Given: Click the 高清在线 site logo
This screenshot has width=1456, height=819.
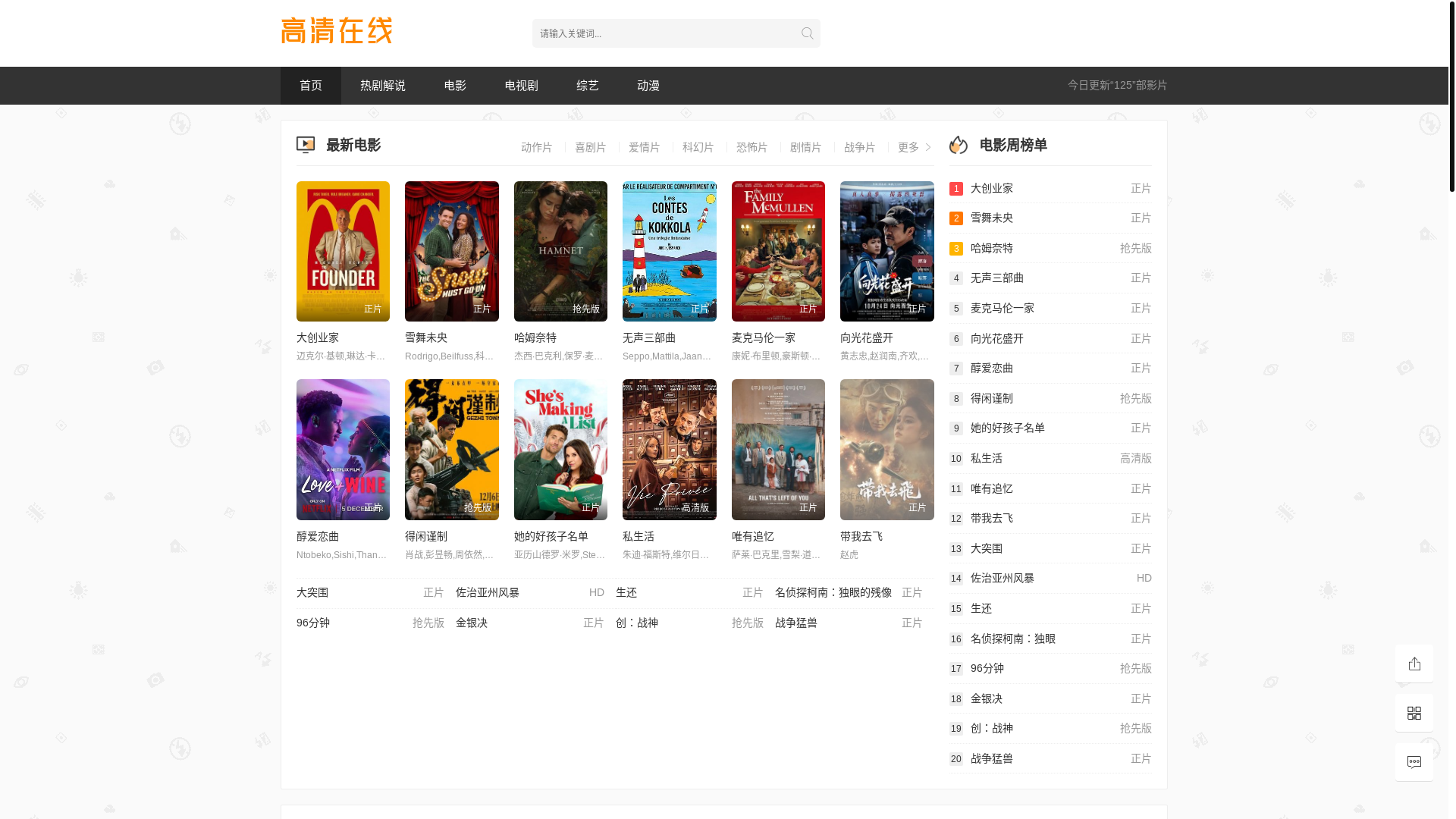Looking at the screenshot, I should coord(337,31).
